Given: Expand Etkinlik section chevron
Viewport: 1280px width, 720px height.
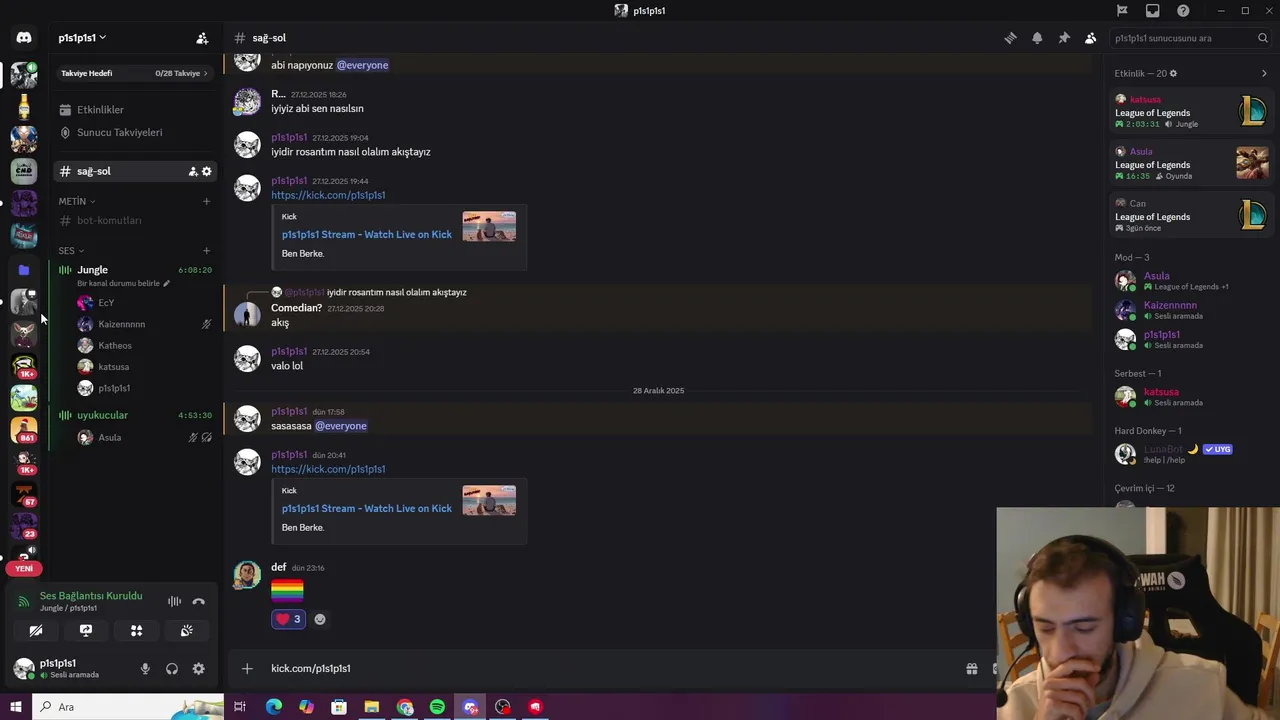Looking at the screenshot, I should point(1264,73).
